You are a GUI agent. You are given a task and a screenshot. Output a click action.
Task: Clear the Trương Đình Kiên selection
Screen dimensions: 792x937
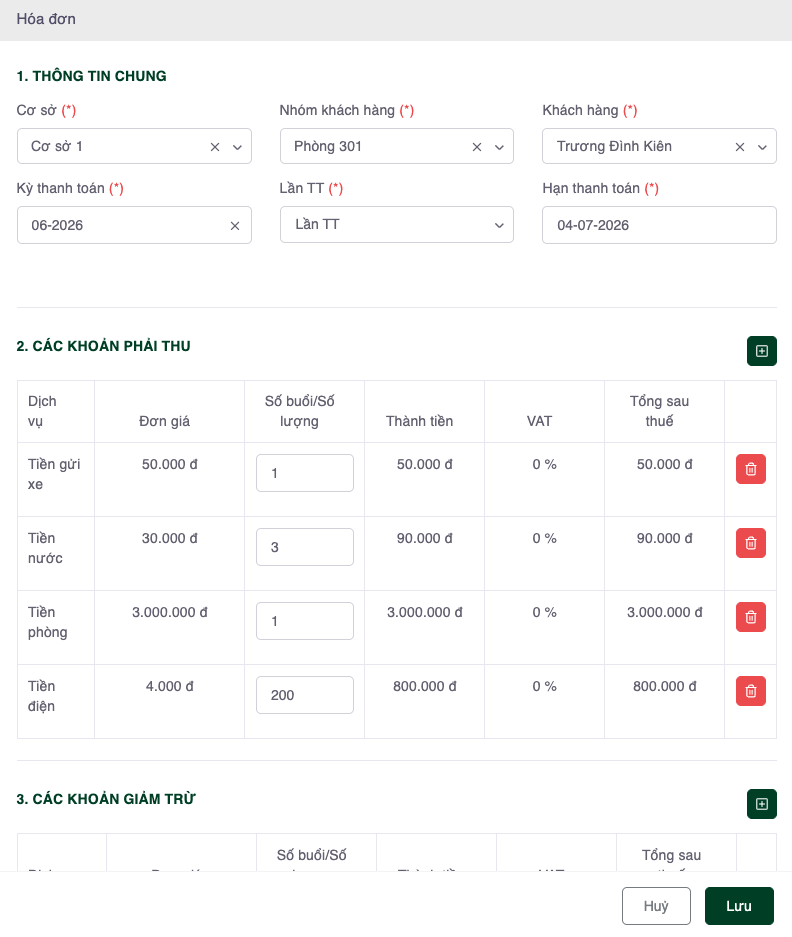(x=740, y=147)
